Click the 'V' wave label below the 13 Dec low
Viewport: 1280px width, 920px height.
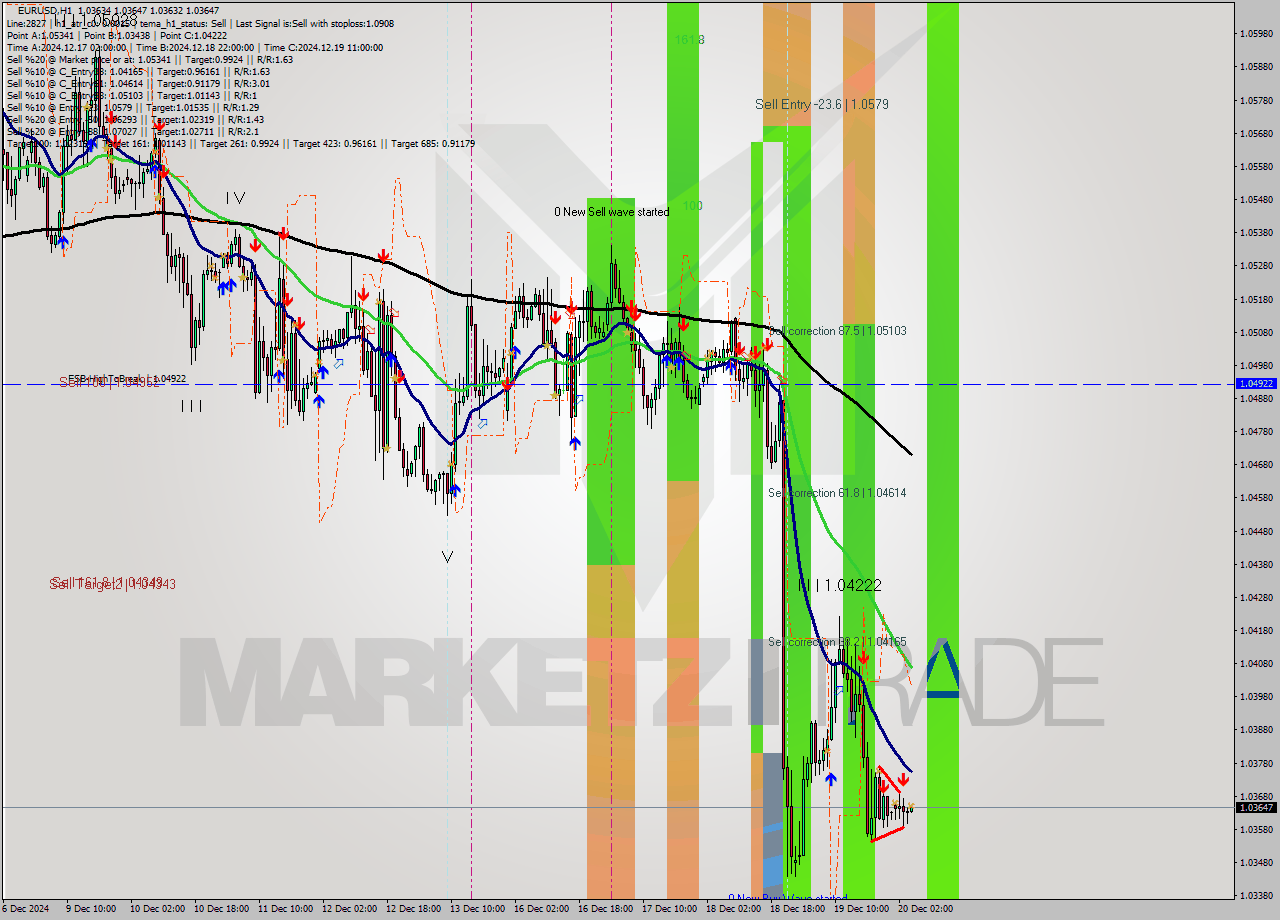[x=447, y=557]
